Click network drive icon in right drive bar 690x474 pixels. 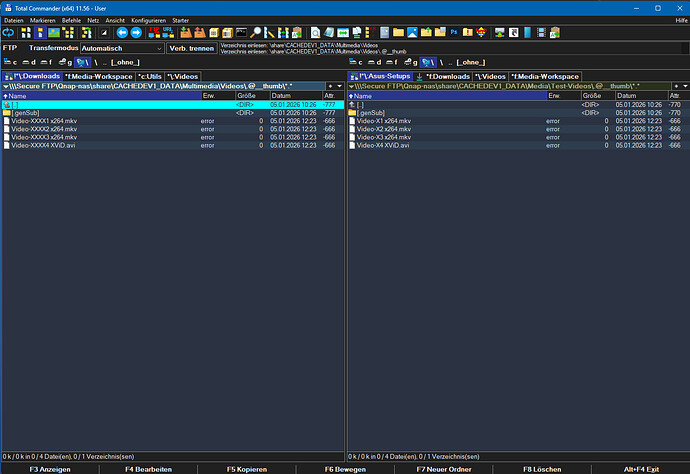[x=427, y=62]
